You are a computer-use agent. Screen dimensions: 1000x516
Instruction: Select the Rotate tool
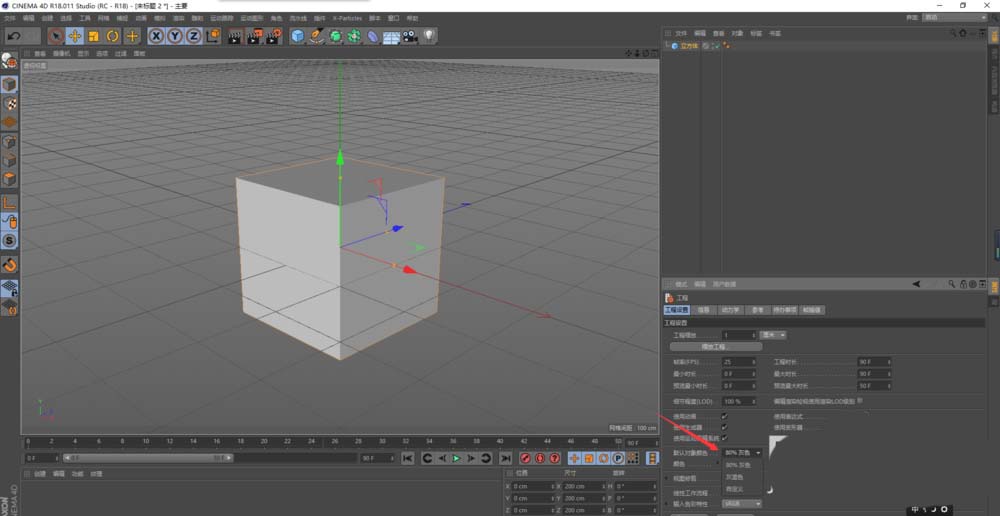(x=113, y=36)
